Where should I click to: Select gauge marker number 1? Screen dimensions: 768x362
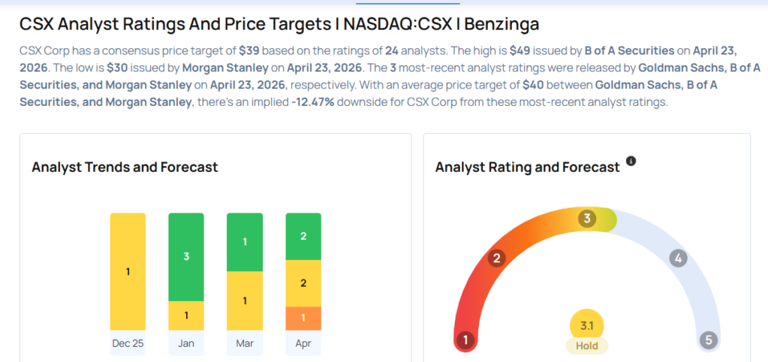click(465, 340)
